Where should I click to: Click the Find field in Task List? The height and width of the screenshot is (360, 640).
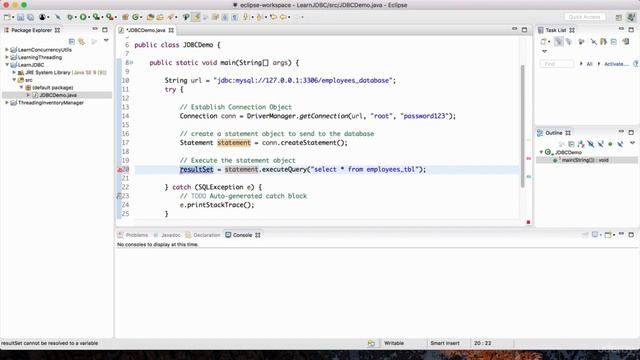coord(557,64)
